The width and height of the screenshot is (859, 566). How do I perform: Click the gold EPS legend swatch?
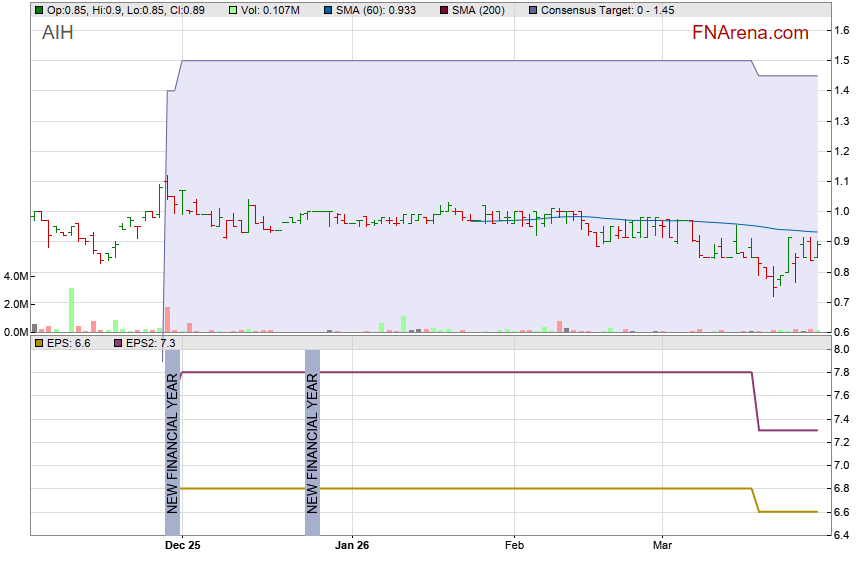[x=39, y=343]
